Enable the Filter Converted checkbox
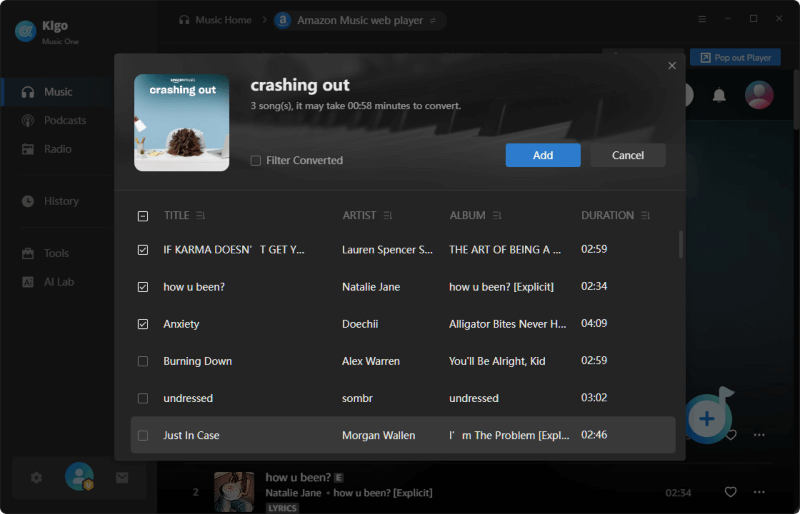The width and height of the screenshot is (800, 514). click(256, 160)
